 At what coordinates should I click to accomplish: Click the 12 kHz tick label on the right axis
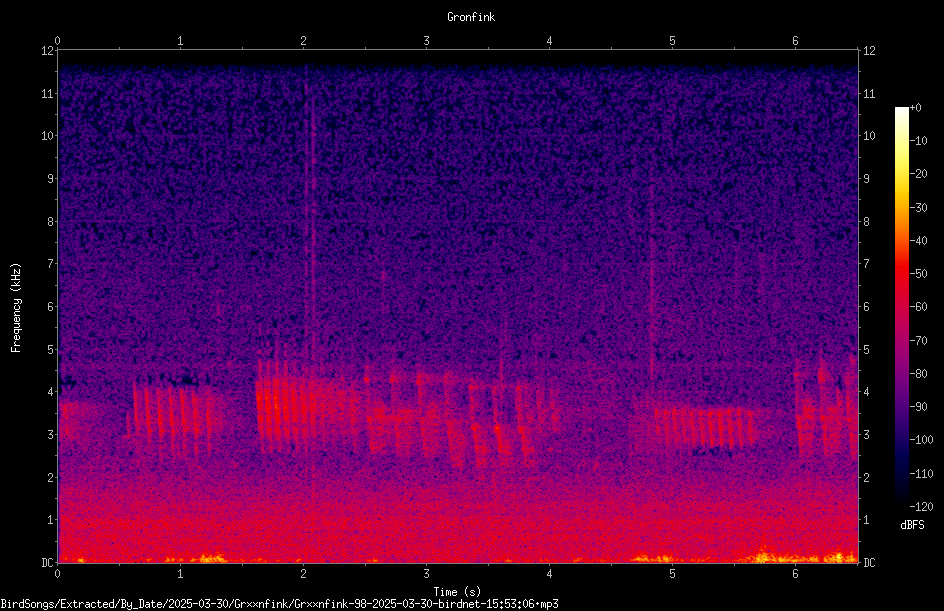[x=869, y=51]
